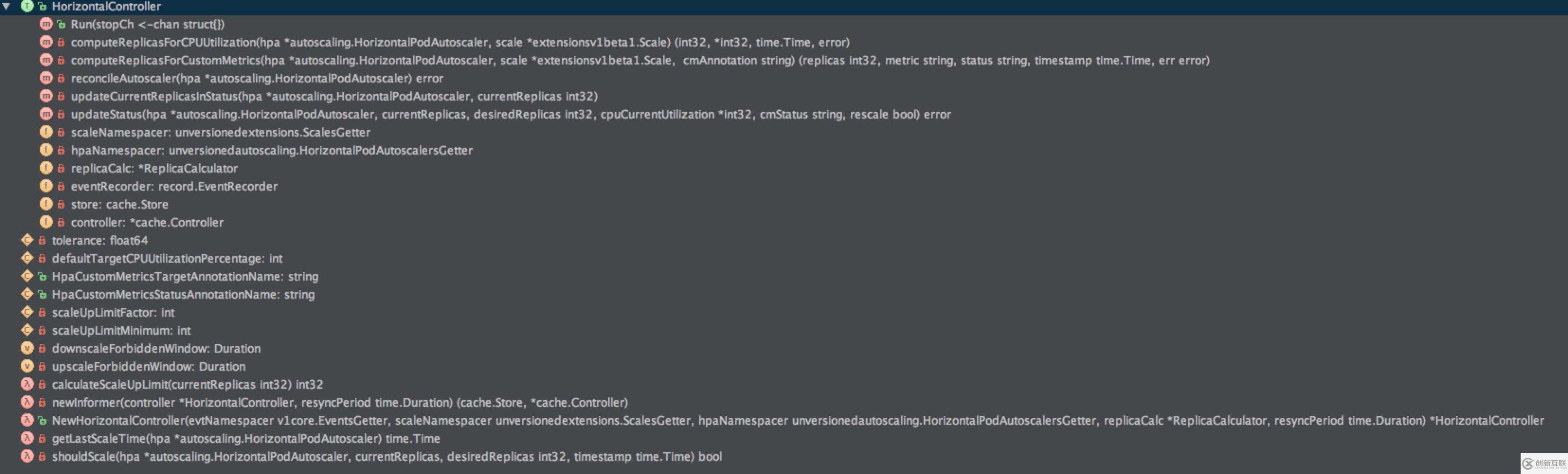The width and height of the screenshot is (1568, 474).
Task: Select the Run(stopCh <-chan struct{}) method
Action: click(147, 24)
